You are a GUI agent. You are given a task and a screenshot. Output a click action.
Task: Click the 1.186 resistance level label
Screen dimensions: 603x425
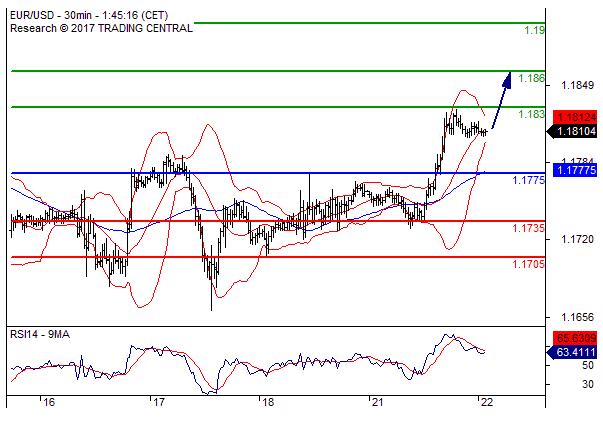(x=531, y=78)
